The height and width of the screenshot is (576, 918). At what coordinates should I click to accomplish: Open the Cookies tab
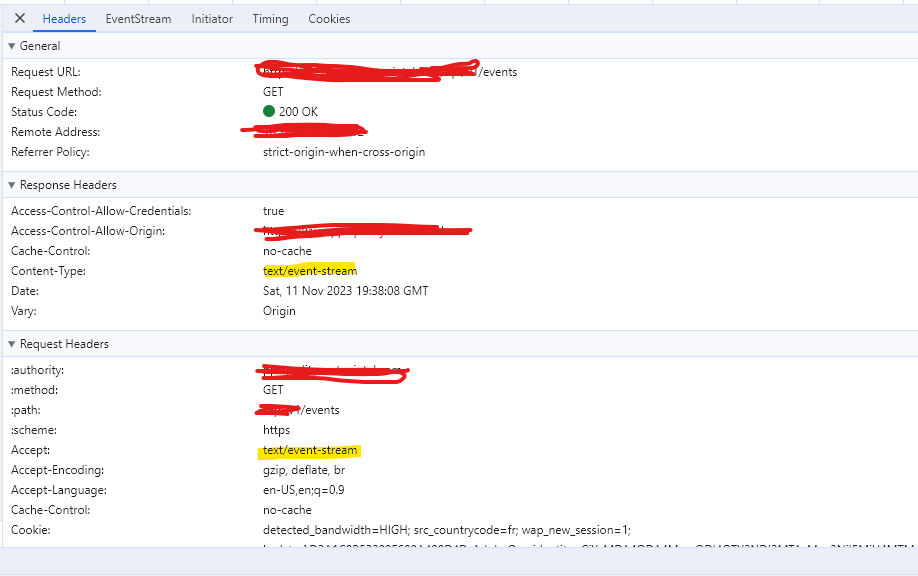[329, 18]
